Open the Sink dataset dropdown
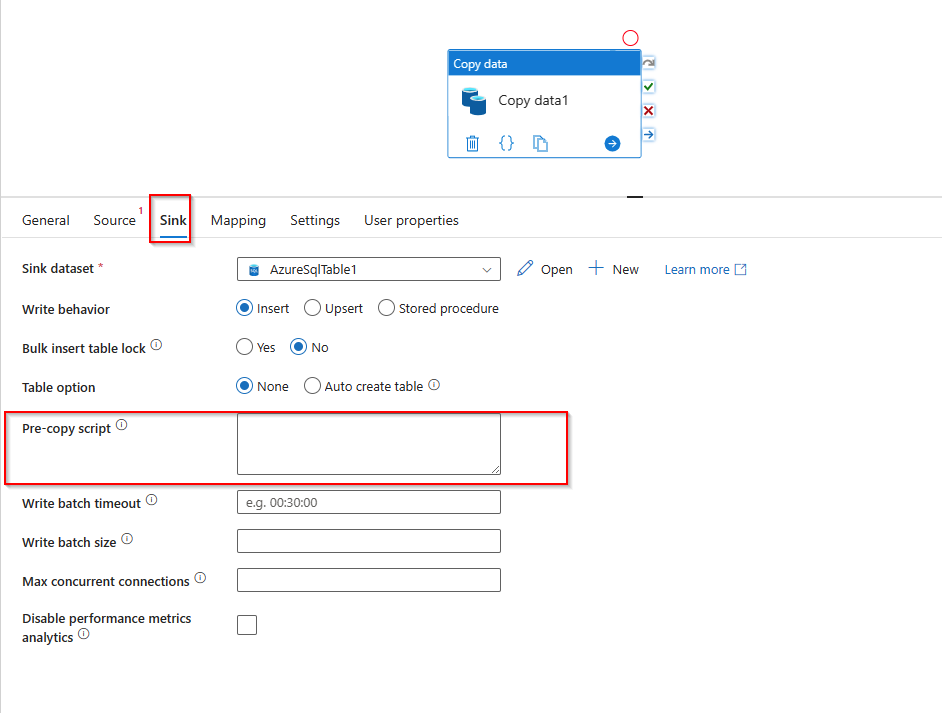 368,268
